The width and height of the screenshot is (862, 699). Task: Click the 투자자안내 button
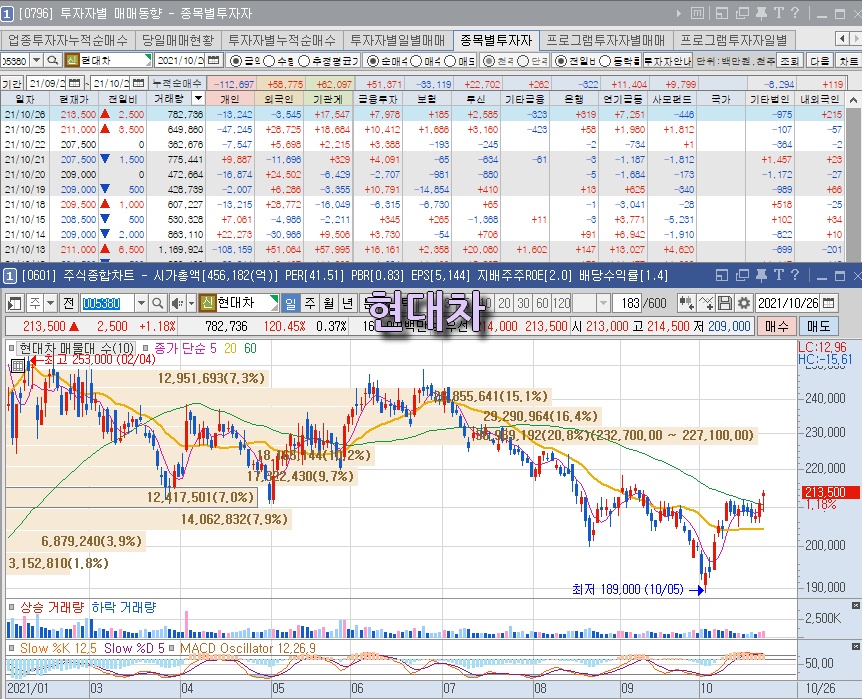pos(667,60)
